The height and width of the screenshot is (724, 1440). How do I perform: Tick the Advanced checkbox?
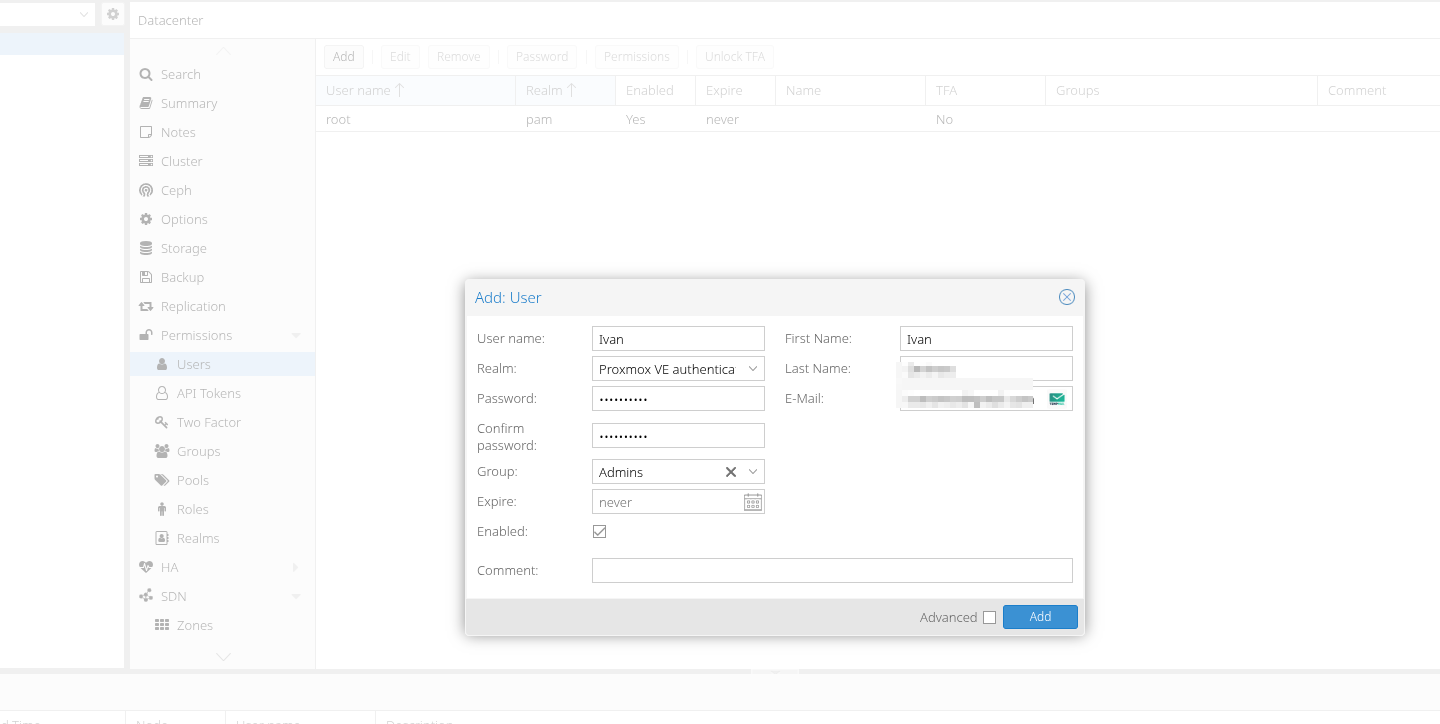[x=989, y=617]
